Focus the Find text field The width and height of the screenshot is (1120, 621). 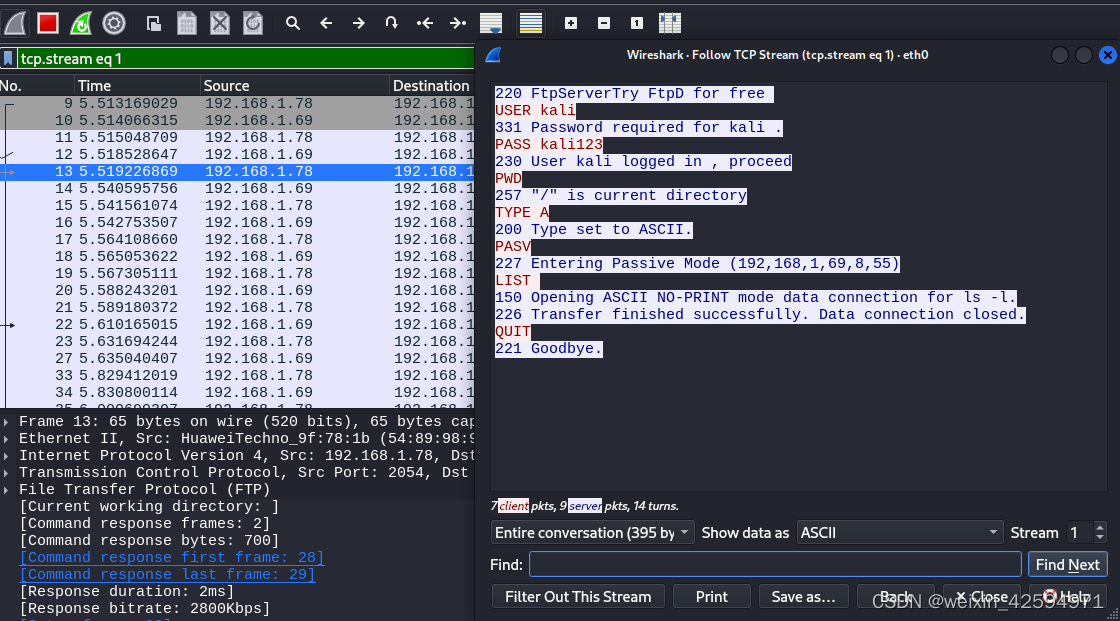coord(775,565)
